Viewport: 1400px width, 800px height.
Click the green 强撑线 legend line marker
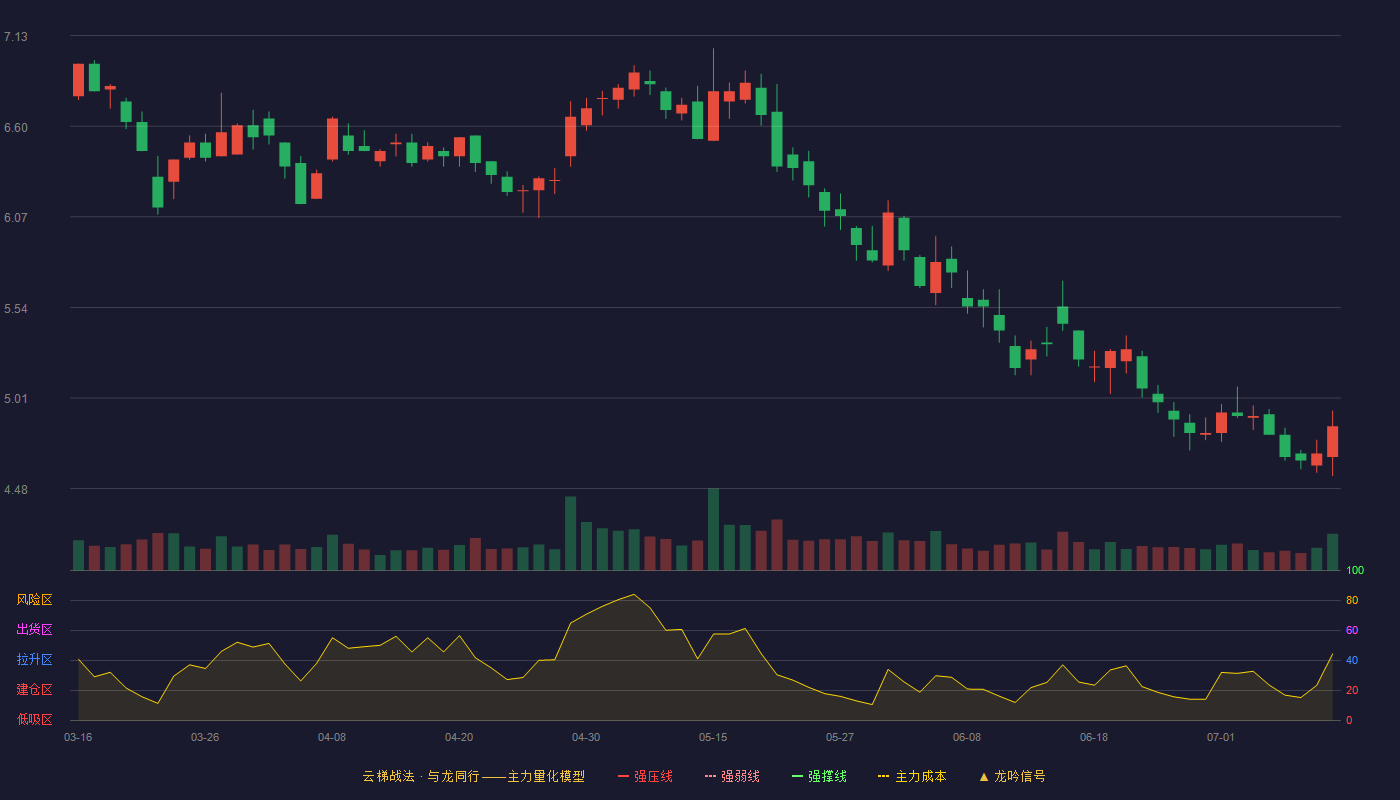pyautogui.click(x=798, y=776)
